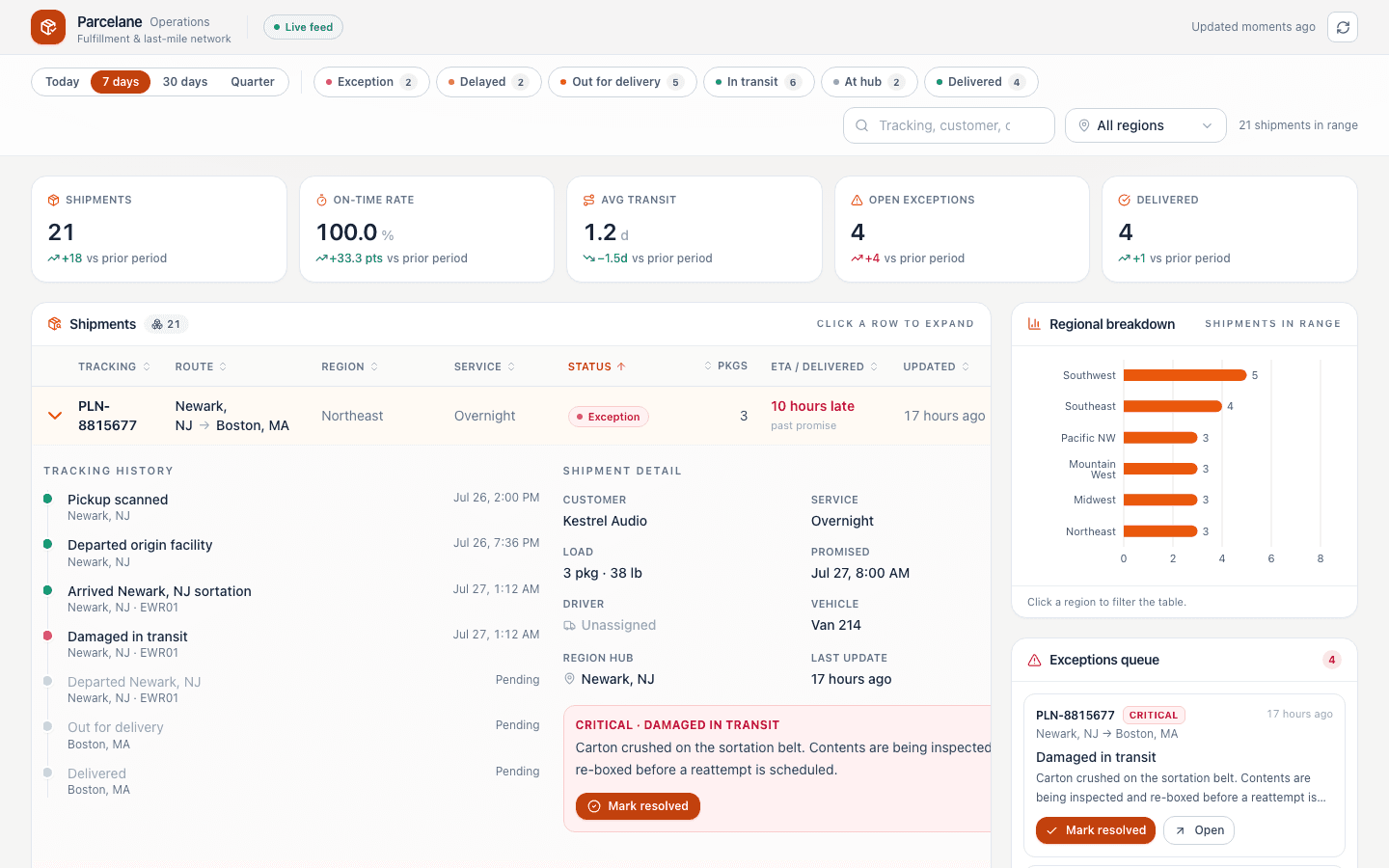Click the vehicle value 'Van 214'
Screen dimensions: 1389x868
click(836, 625)
